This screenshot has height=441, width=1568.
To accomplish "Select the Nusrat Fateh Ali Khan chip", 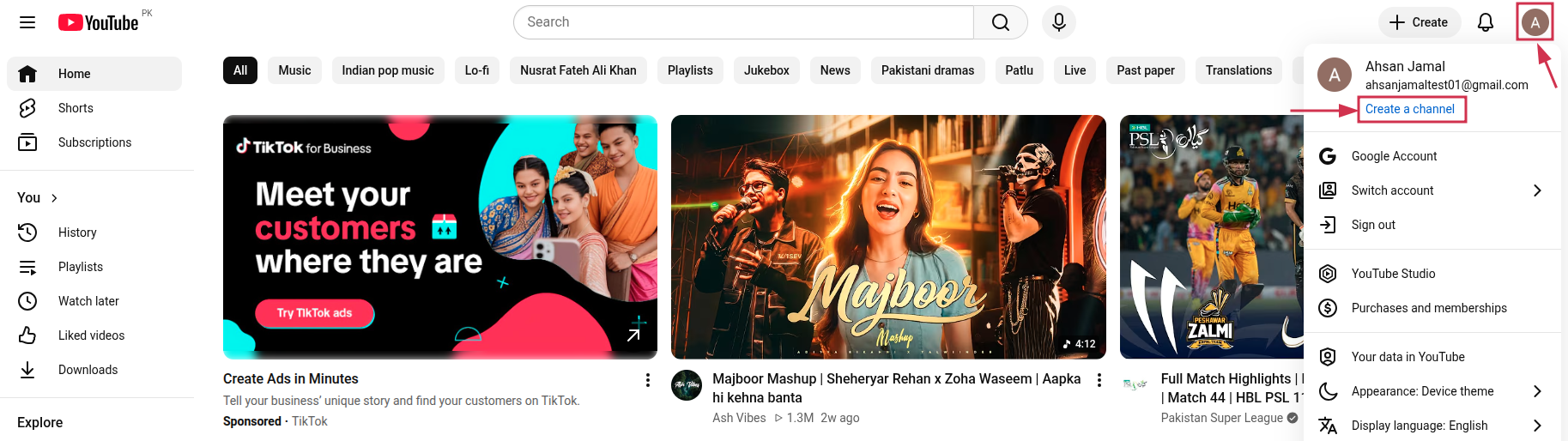I will [578, 70].
